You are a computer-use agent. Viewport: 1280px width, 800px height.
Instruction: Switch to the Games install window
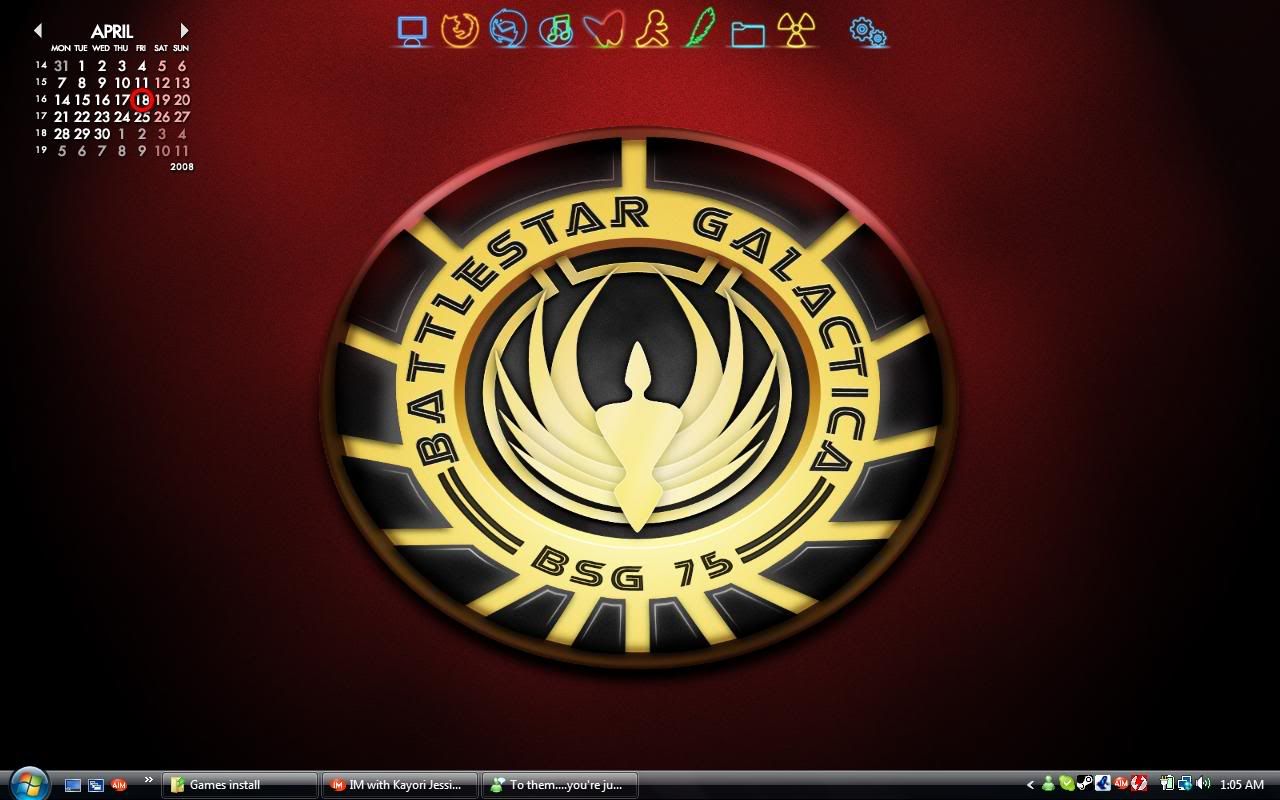pos(240,784)
